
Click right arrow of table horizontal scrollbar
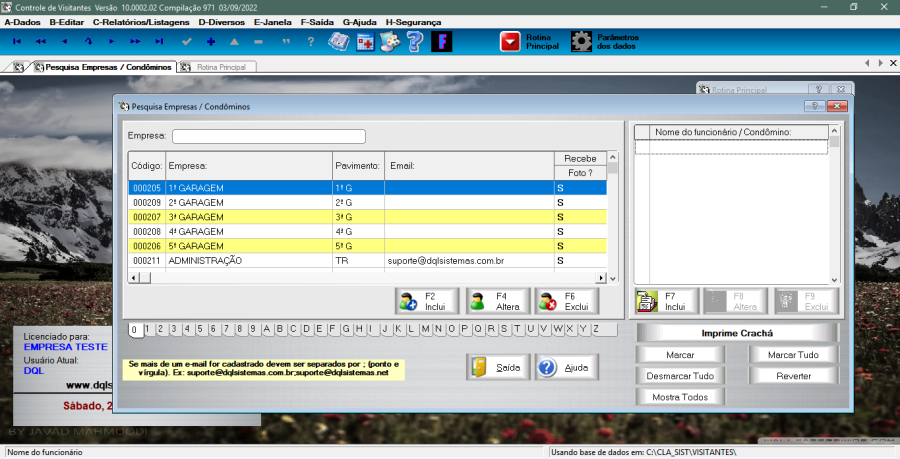(601, 278)
